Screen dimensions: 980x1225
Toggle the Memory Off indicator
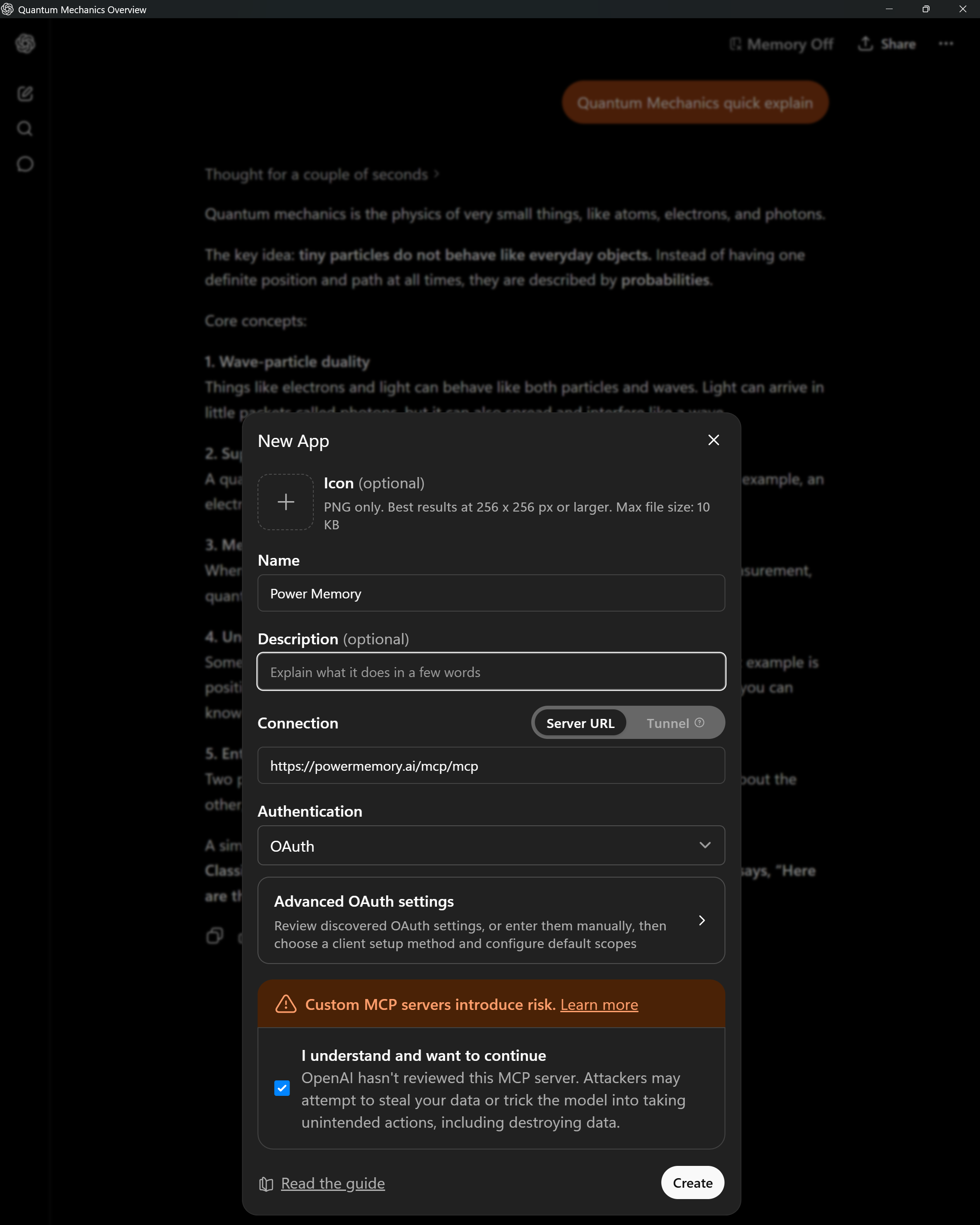pyautogui.click(x=781, y=44)
